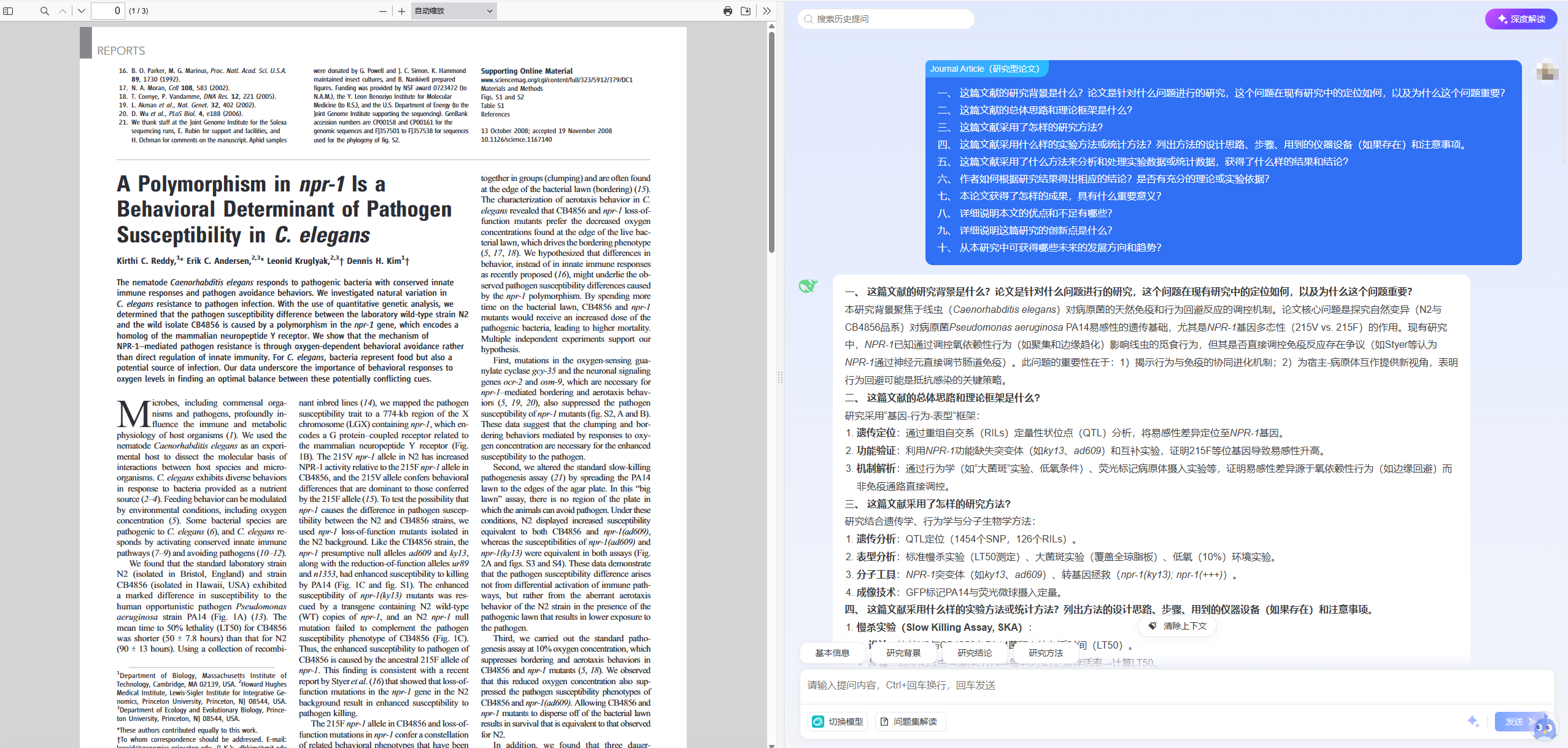Screen dimensions: 1568x748
Task: Click 清除上下文 to clear context
Action: click(x=1177, y=626)
